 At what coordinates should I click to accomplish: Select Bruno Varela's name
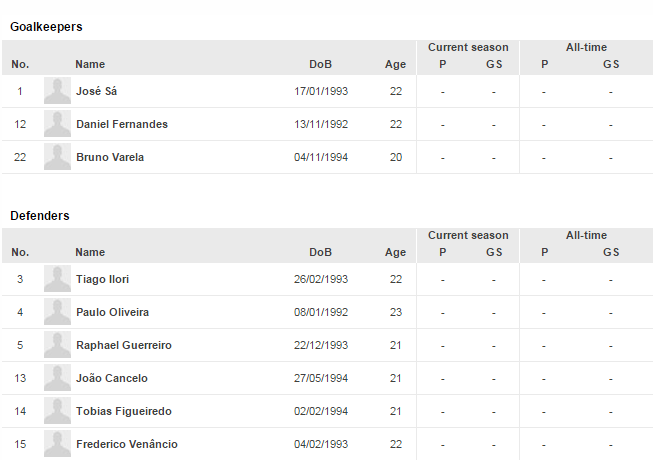point(110,157)
